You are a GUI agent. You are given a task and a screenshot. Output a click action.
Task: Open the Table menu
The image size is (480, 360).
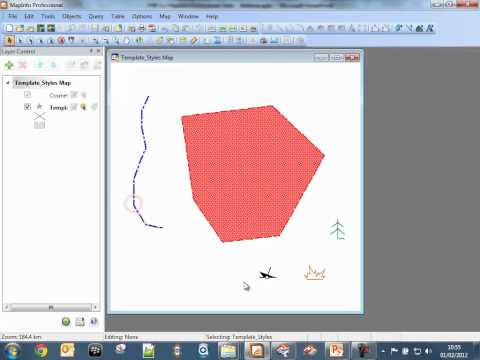click(118, 16)
